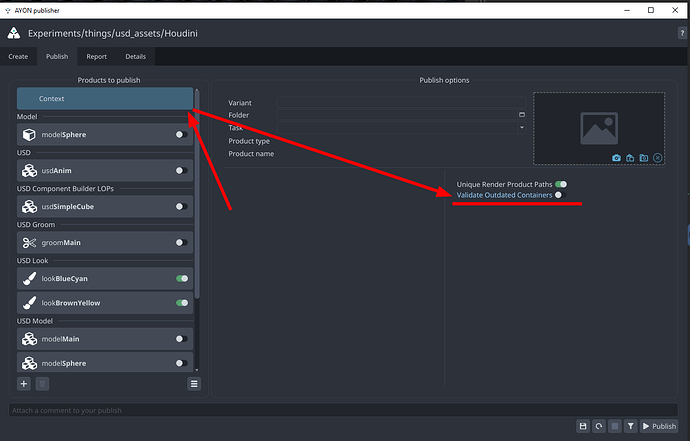Turn on Validate Outdated Containers
690x441 pixels.
click(561, 195)
